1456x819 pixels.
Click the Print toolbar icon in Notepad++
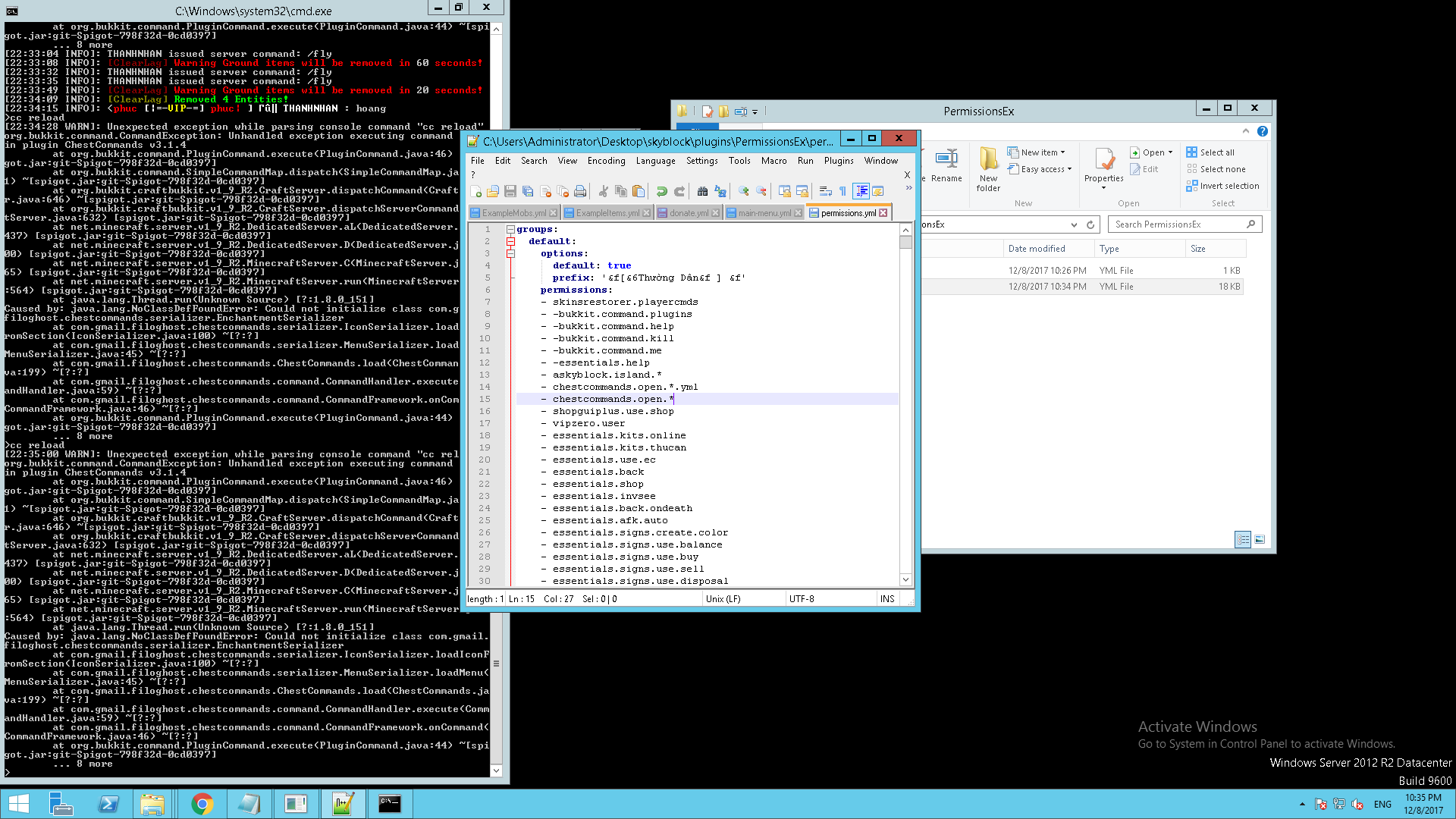580,191
